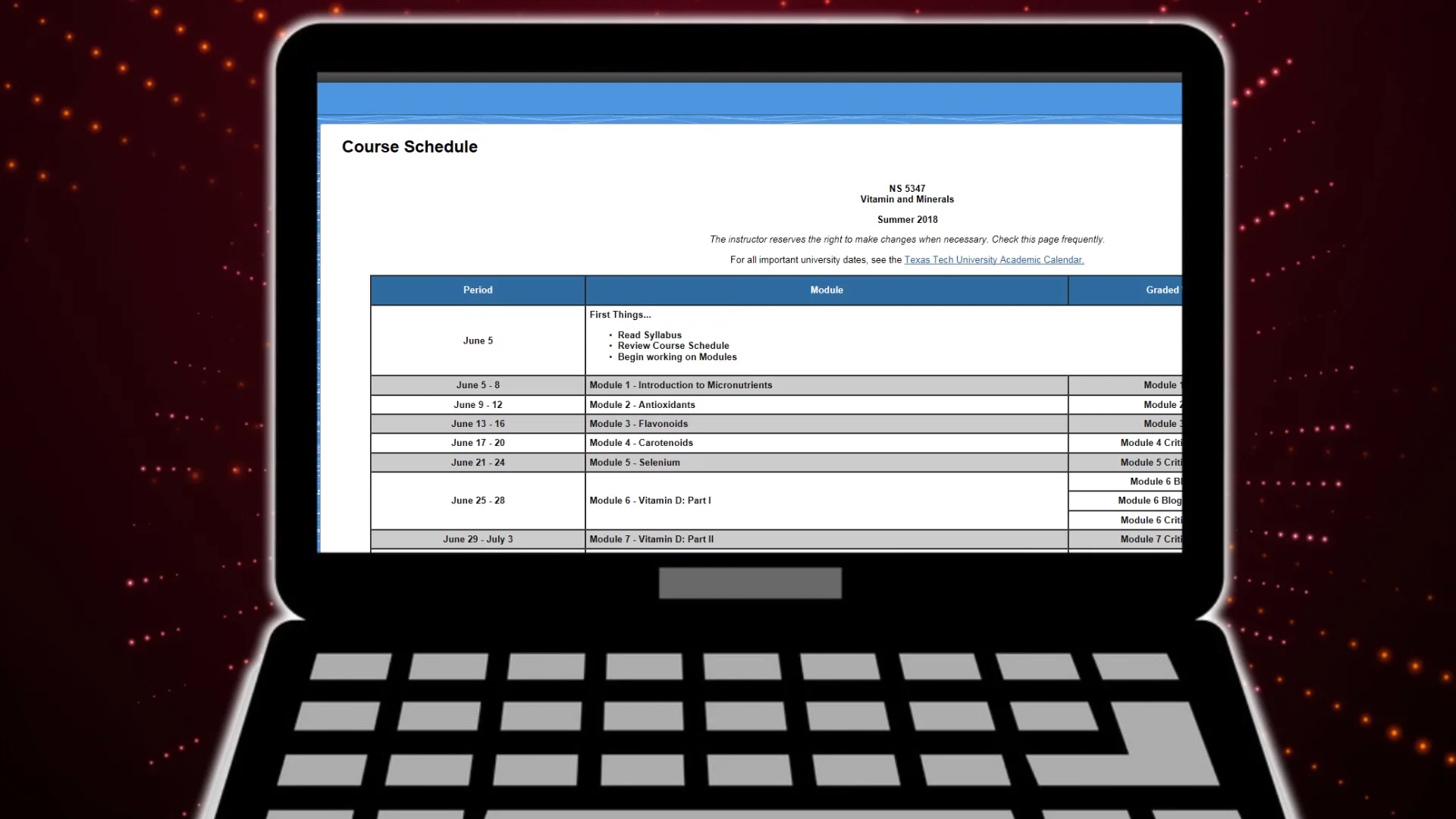Viewport: 1456px width, 819px height.
Task: Click the blue banner at page top
Action: pyautogui.click(x=749, y=99)
